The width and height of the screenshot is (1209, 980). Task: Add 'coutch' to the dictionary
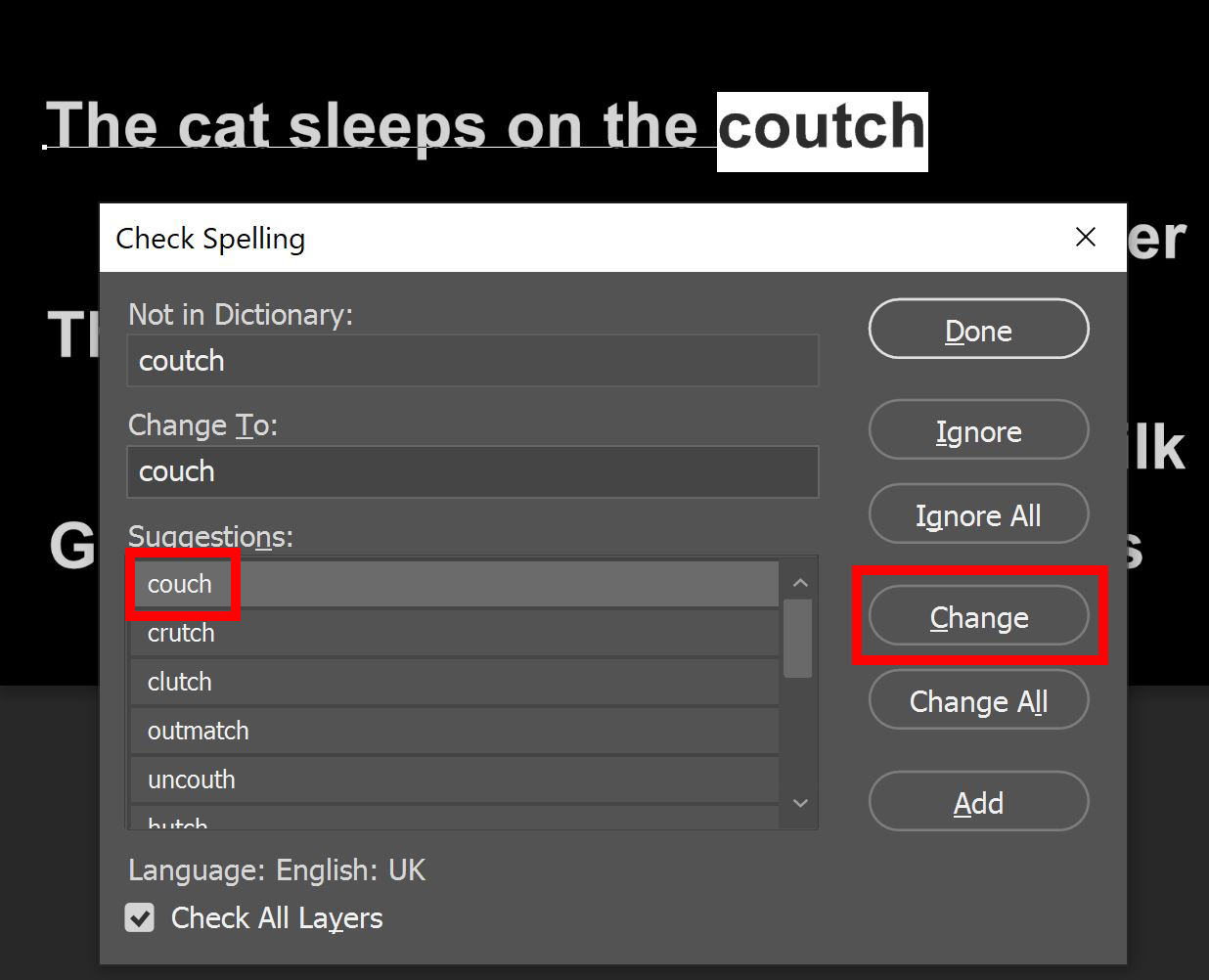click(x=977, y=802)
